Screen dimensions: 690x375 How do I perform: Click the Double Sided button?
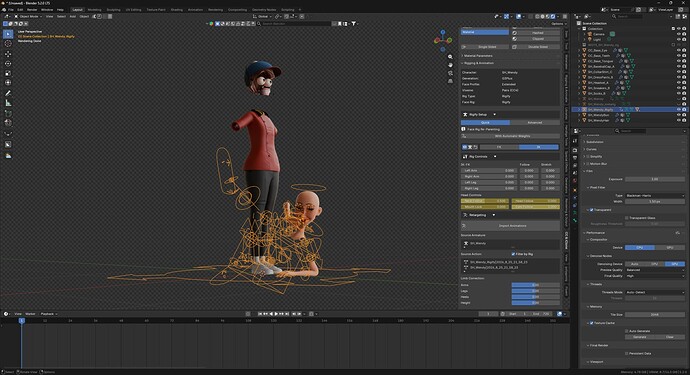pos(536,47)
